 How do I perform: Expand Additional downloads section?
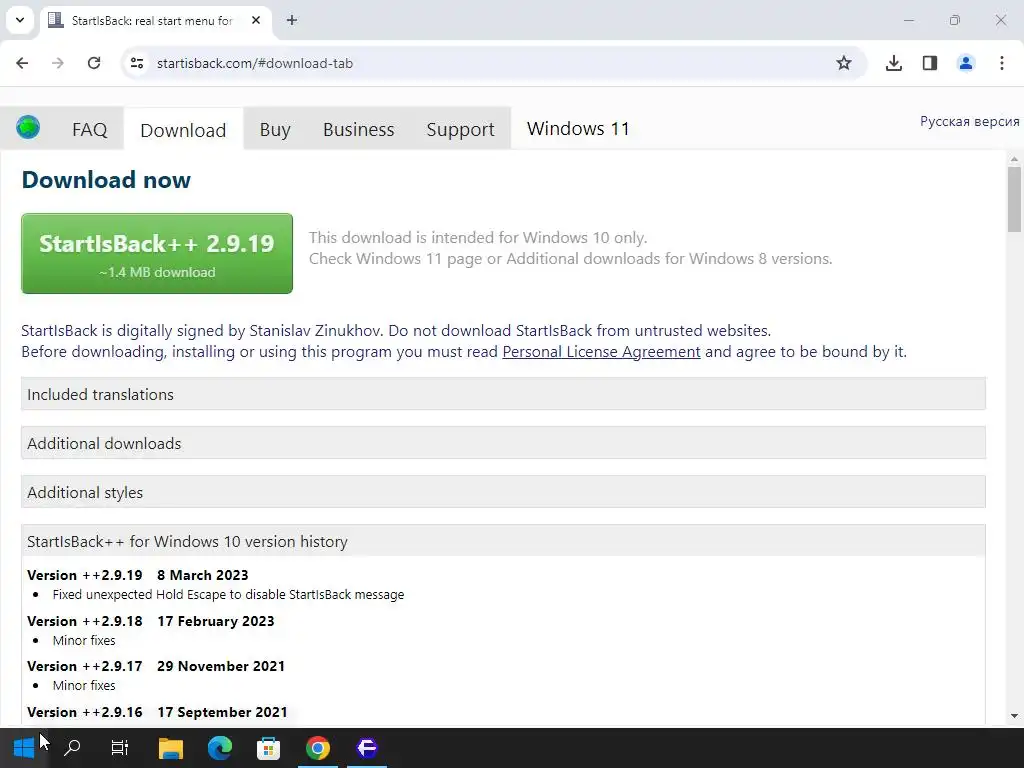coord(503,443)
